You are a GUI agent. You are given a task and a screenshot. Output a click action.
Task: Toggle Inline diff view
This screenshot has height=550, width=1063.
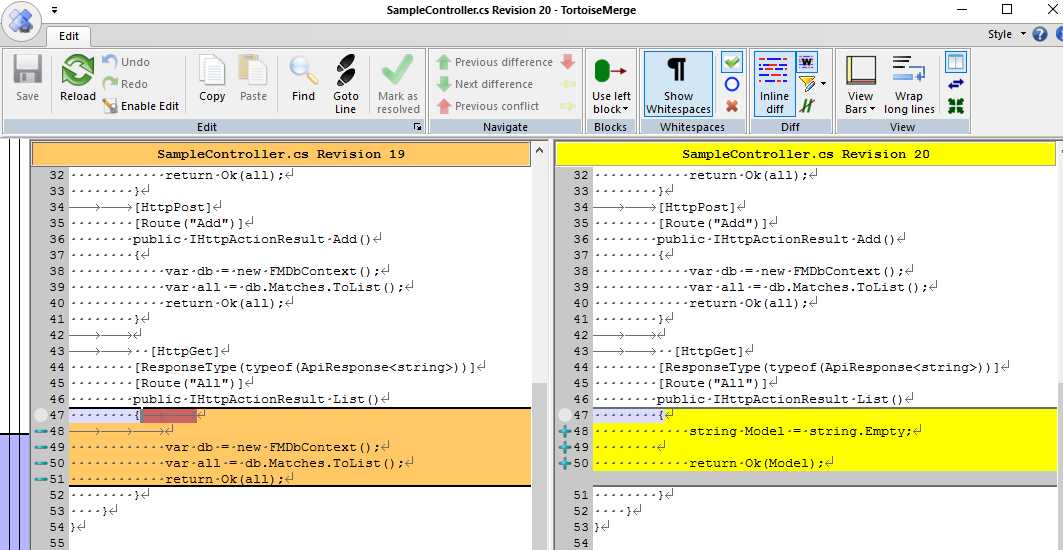click(x=774, y=84)
